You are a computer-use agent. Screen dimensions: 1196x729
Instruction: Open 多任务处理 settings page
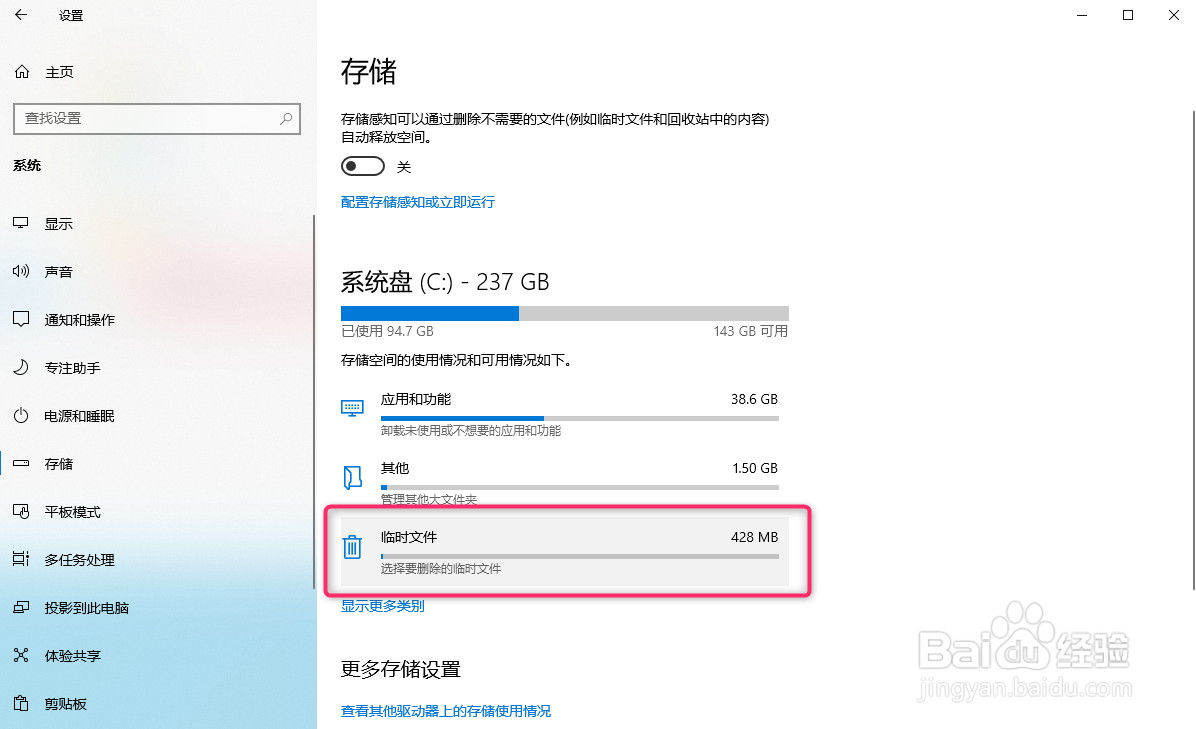[x=79, y=560]
